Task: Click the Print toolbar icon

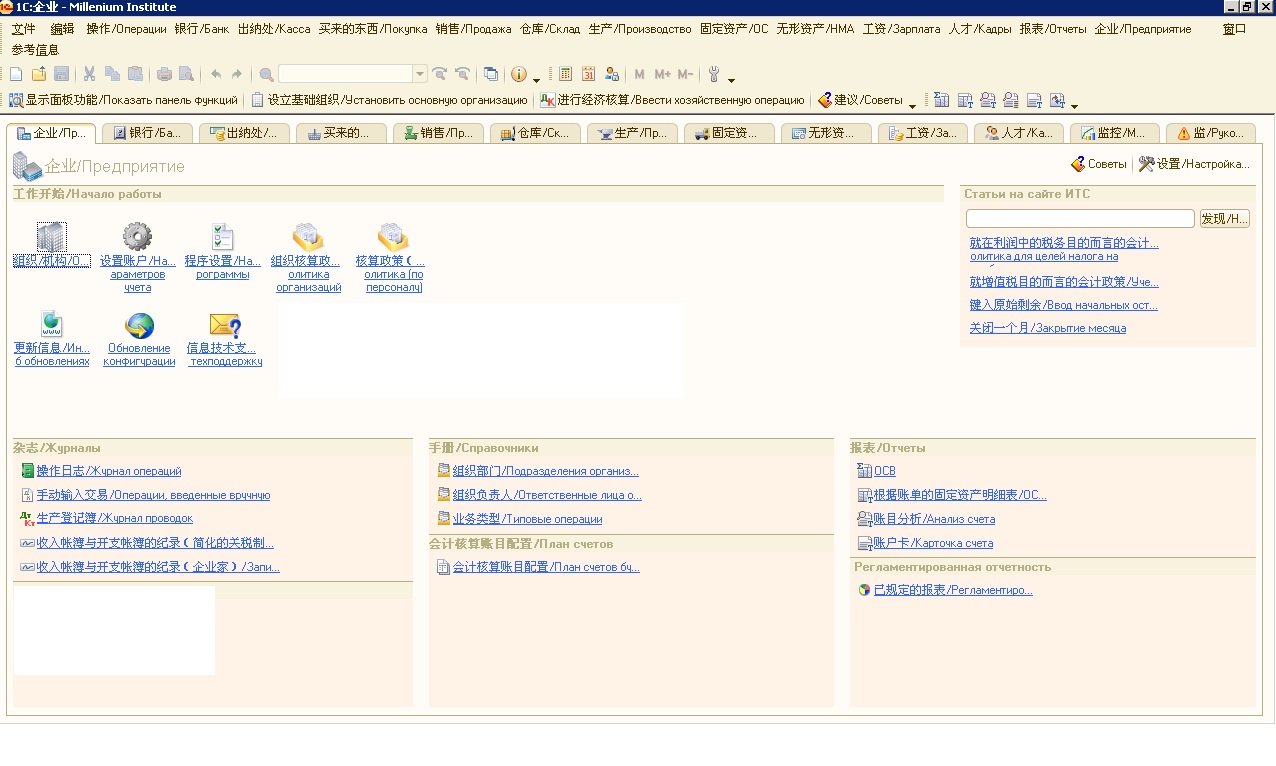Action: tap(164, 74)
